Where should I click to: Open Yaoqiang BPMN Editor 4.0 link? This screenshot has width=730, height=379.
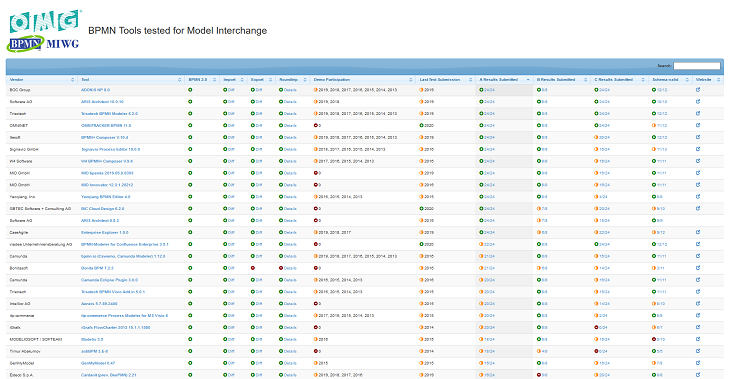106,196
